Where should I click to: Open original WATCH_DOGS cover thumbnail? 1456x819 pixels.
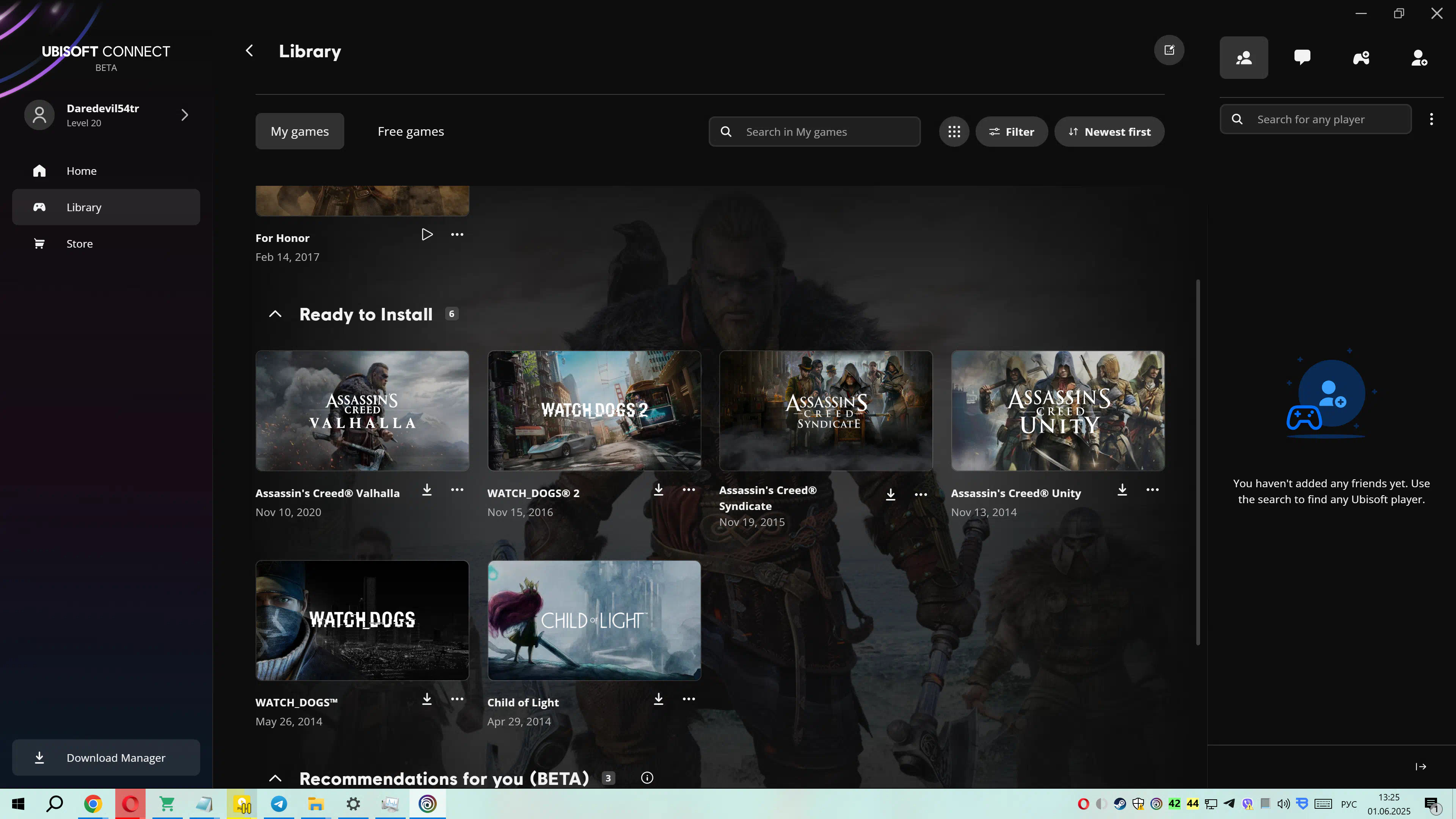click(362, 621)
